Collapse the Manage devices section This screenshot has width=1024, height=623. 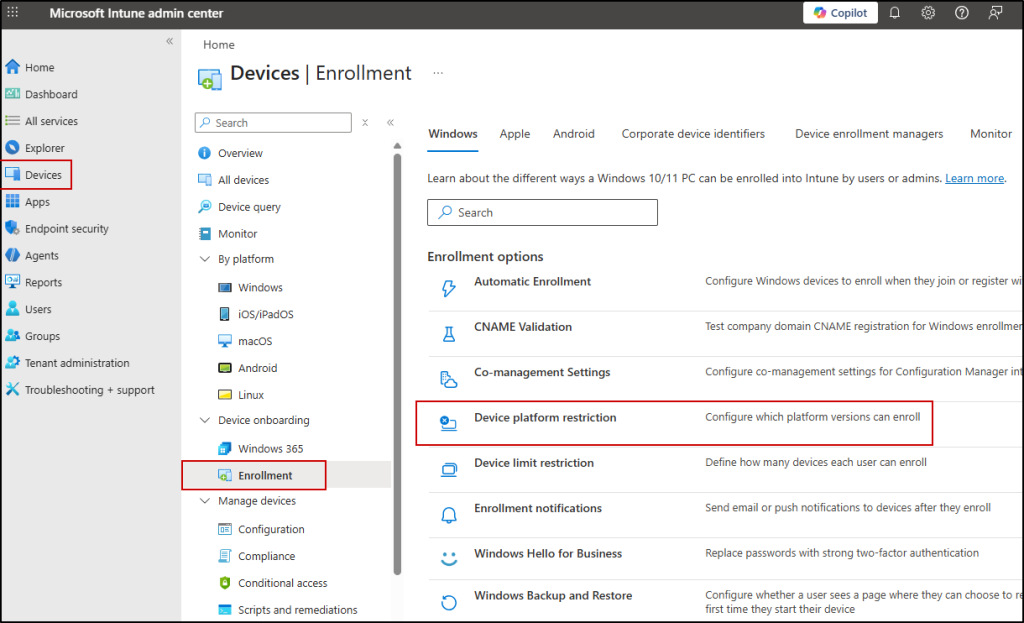[x=204, y=501]
